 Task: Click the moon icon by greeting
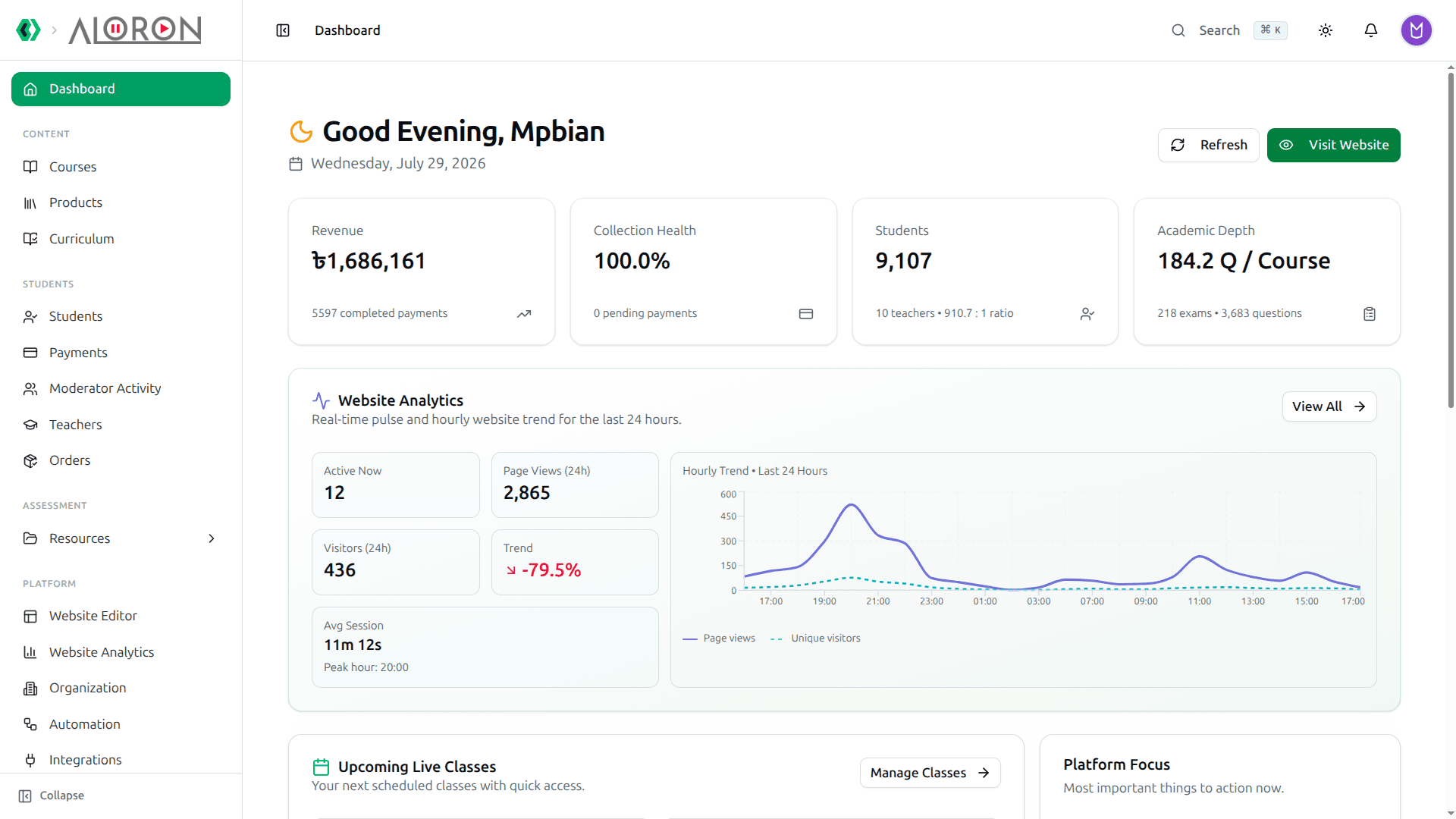(x=301, y=131)
